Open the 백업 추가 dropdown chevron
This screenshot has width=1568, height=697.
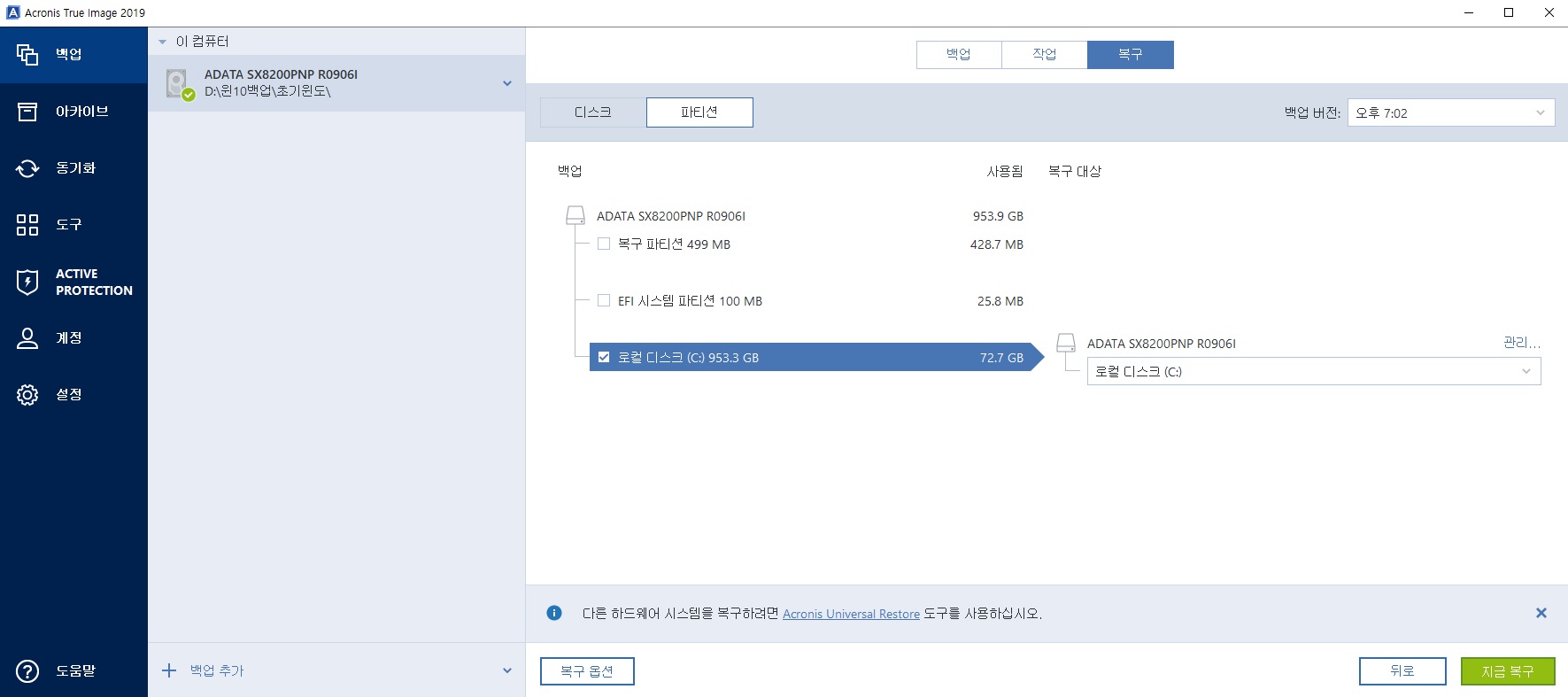[507, 670]
